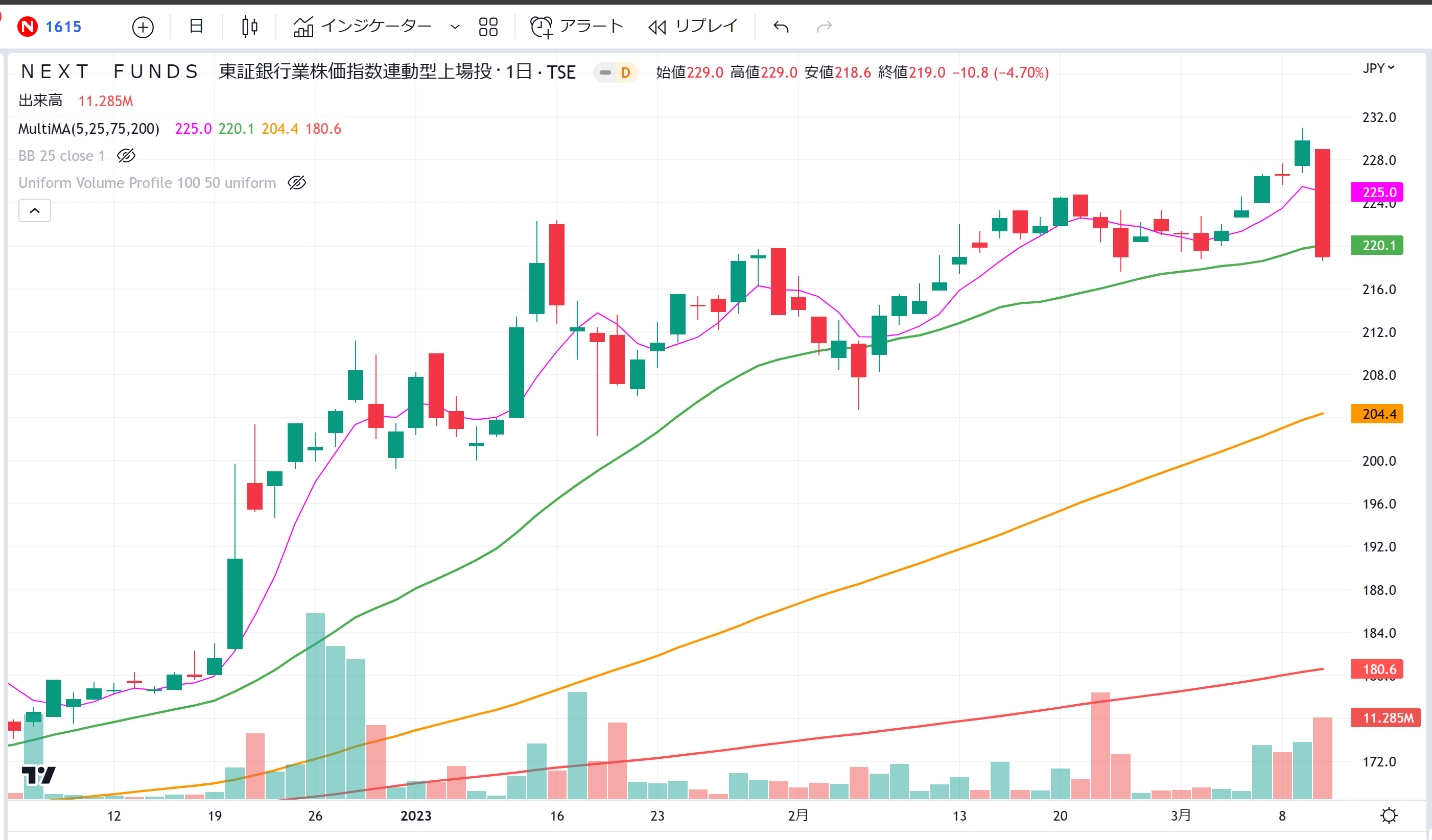Image resolution: width=1432 pixels, height=840 pixels.
Task: Click the 11.285M volume label
Action: [1386, 718]
